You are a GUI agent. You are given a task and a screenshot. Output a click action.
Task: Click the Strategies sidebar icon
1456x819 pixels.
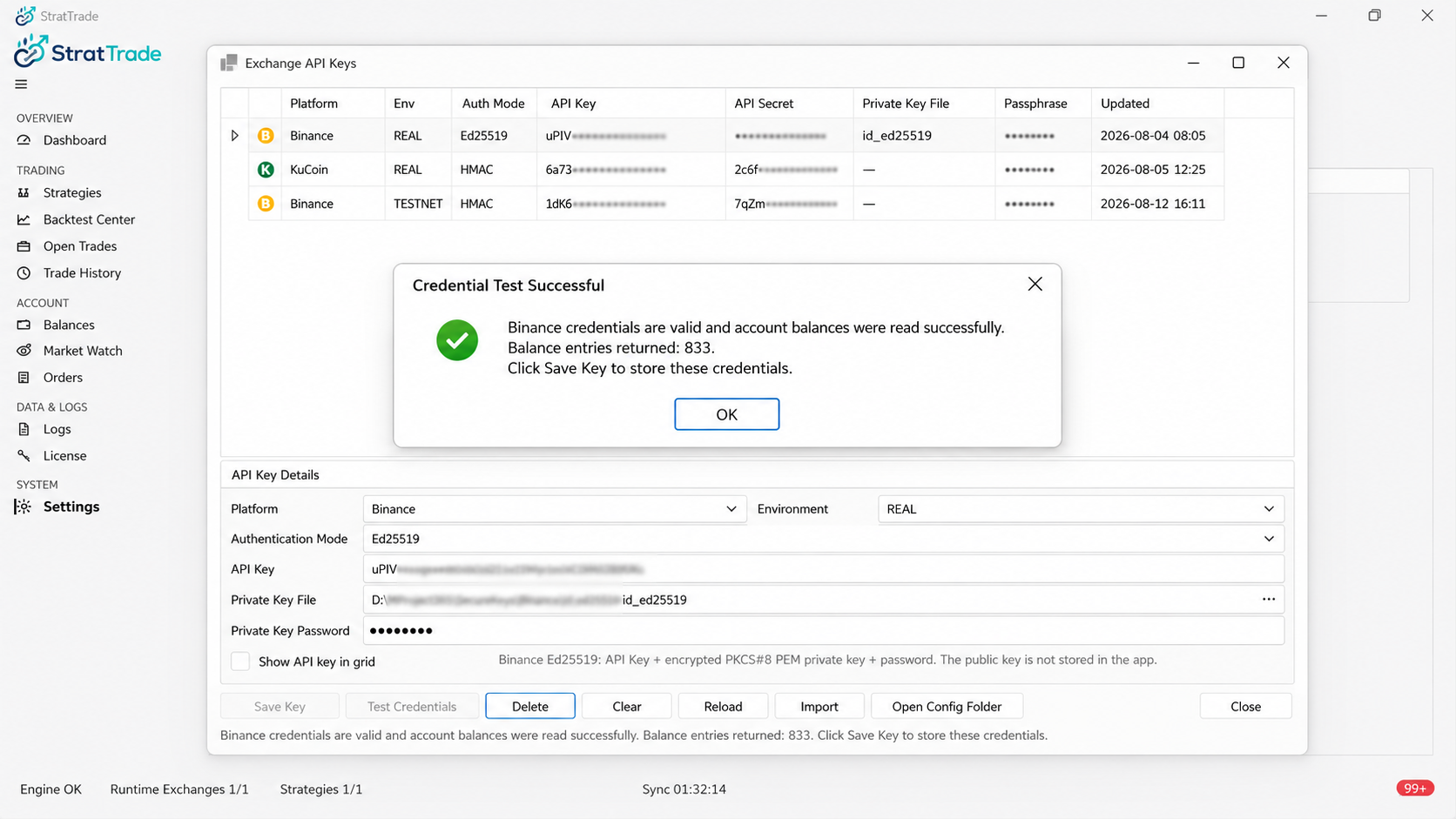(24, 193)
